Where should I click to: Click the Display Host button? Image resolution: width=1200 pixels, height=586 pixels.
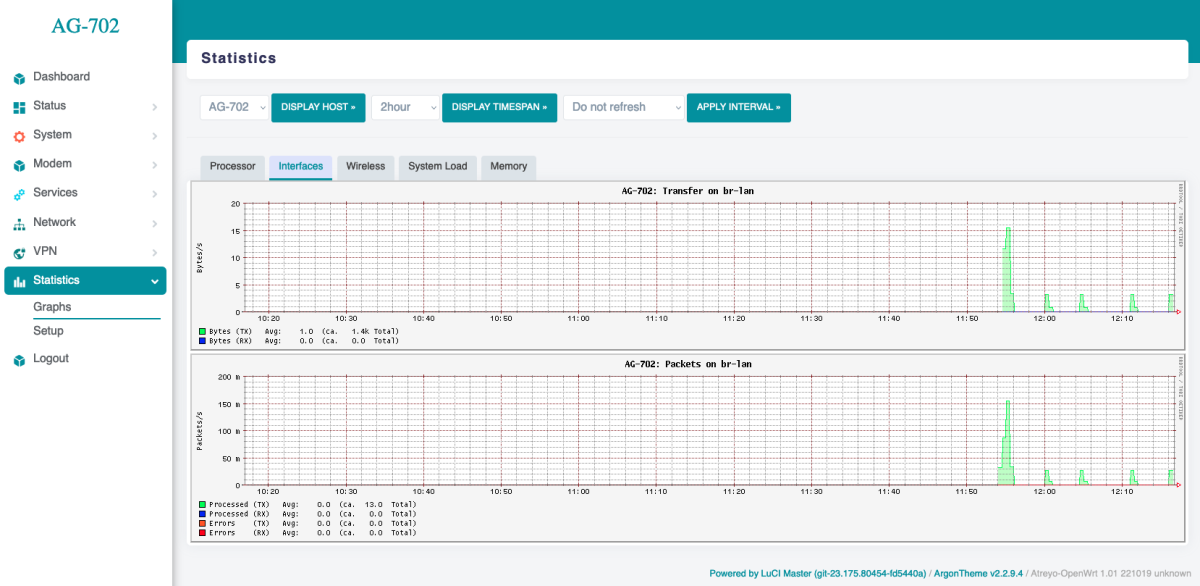pyautogui.click(x=318, y=107)
